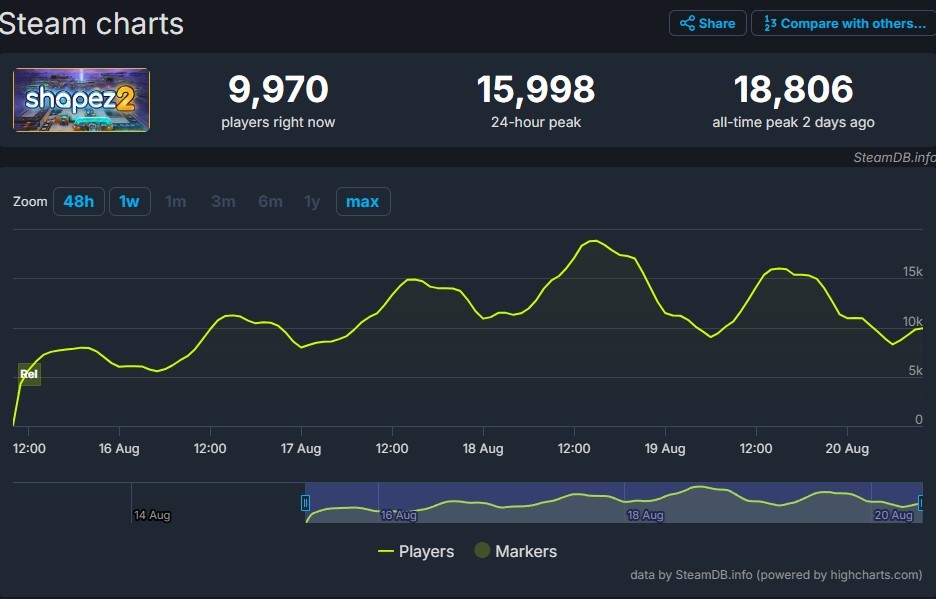Click the 15k y-axis label
936x599 pixels.
[913, 272]
